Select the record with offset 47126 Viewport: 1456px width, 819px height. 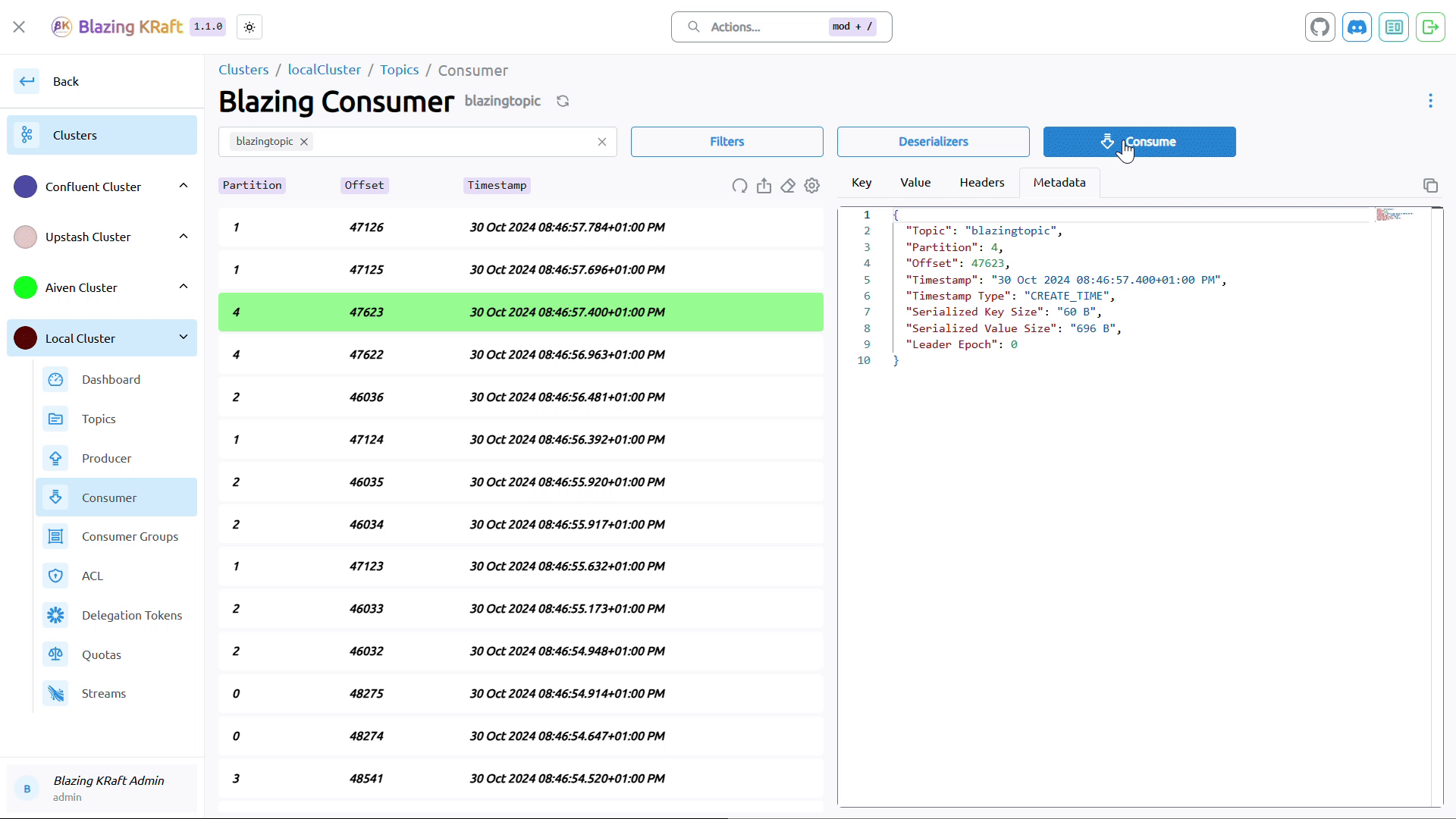pos(520,227)
